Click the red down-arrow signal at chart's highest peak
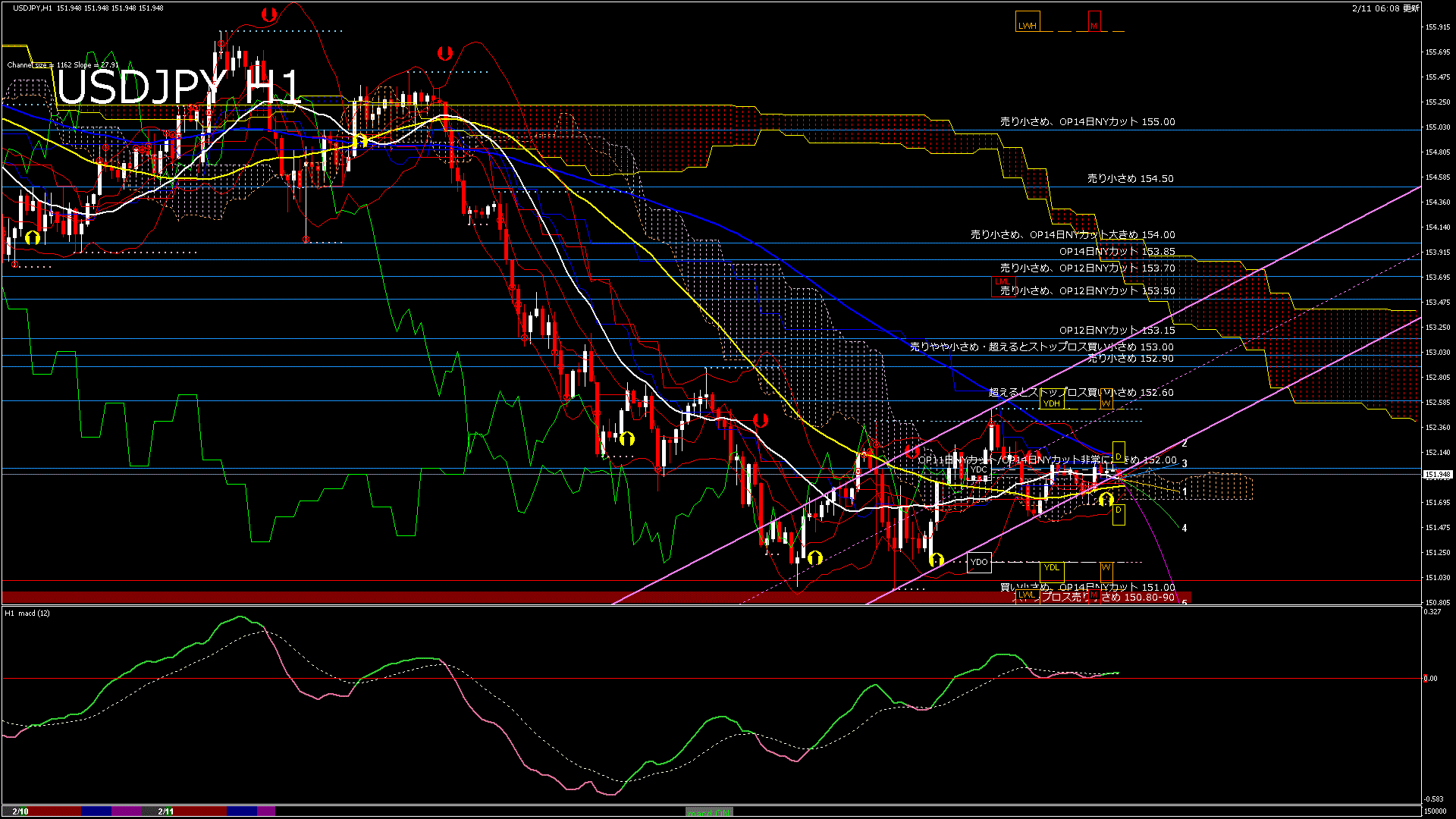The height and width of the screenshot is (819, 1456). [x=269, y=14]
